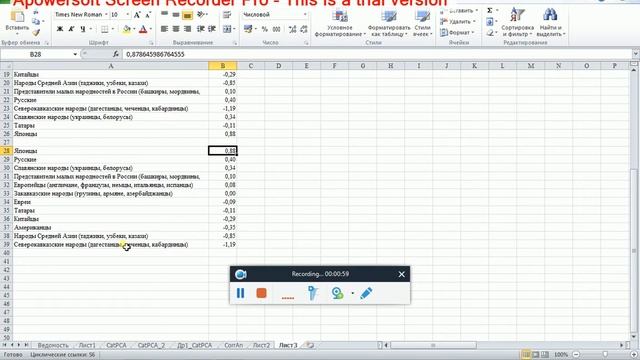Open Условное форматирование menu
The width and height of the screenshot is (640, 360).
pyautogui.click(x=340, y=23)
